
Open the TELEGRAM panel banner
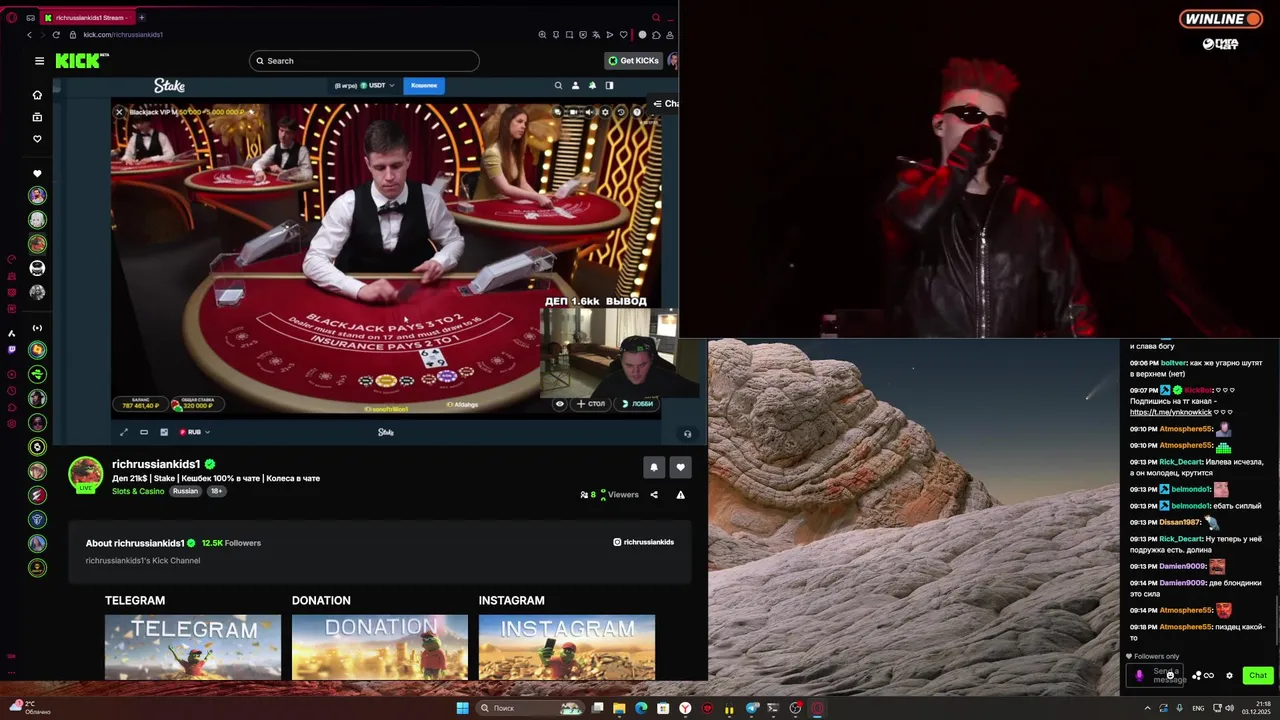coord(193,647)
